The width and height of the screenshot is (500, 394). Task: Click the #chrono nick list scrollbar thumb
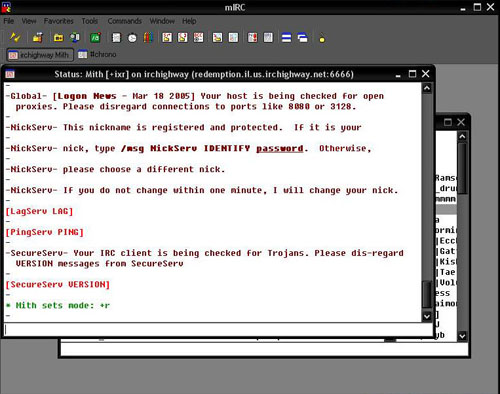(x=462, y=168)
